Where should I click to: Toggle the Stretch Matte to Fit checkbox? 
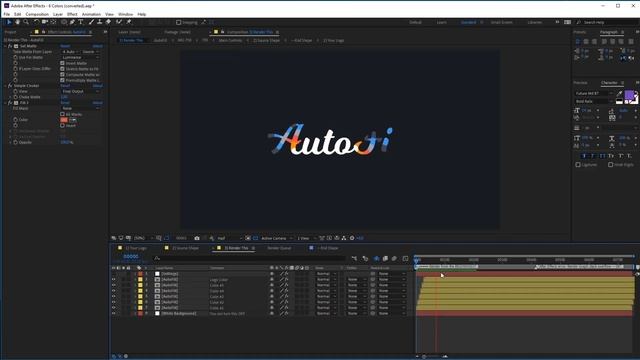62,69
